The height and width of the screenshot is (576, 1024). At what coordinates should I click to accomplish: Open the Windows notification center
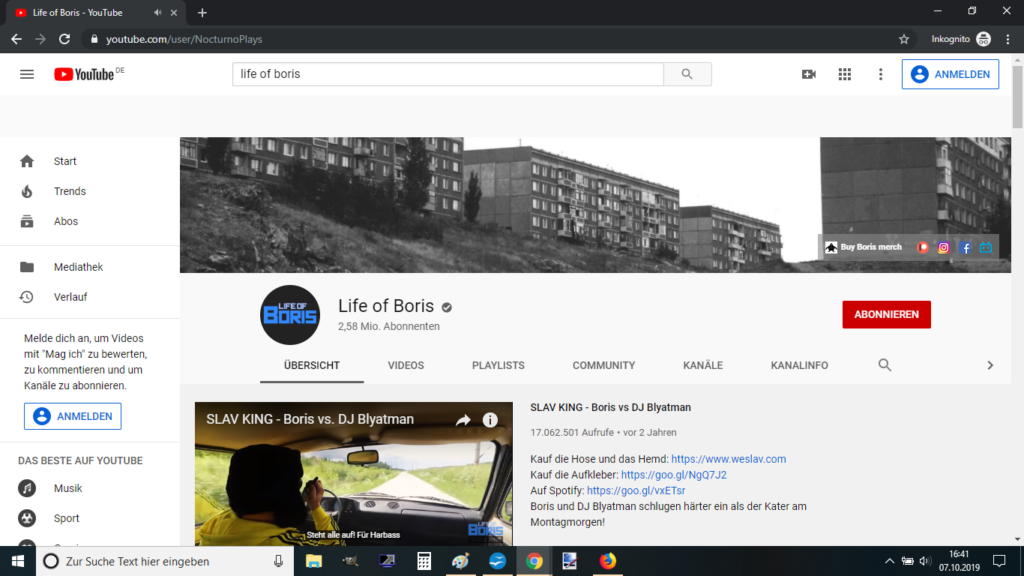[x=999, y=561]
